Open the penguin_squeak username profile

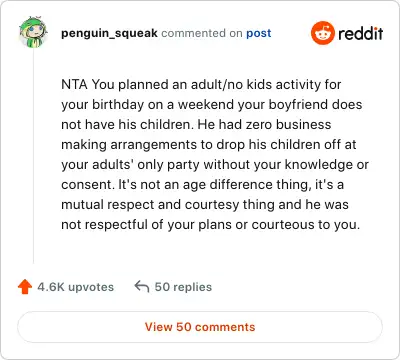[x=109, y=33]
